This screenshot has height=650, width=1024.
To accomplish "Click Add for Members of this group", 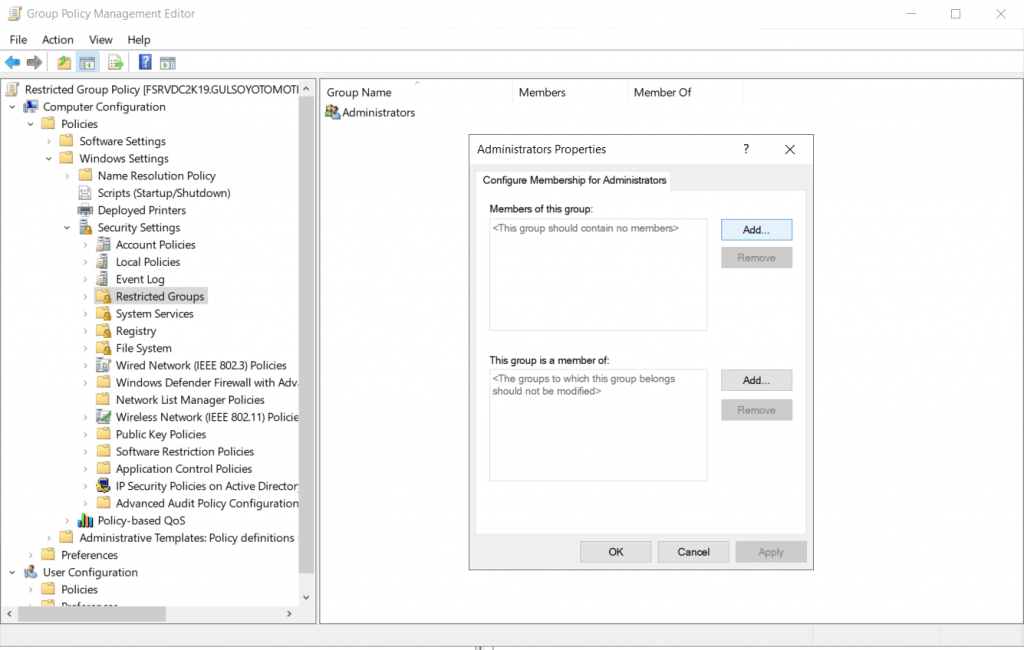I will [756, 230].
